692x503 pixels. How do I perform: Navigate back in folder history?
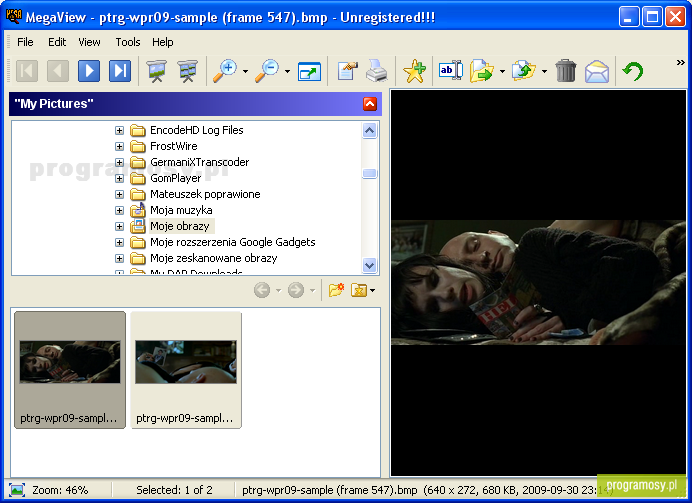tap(262, 290)
